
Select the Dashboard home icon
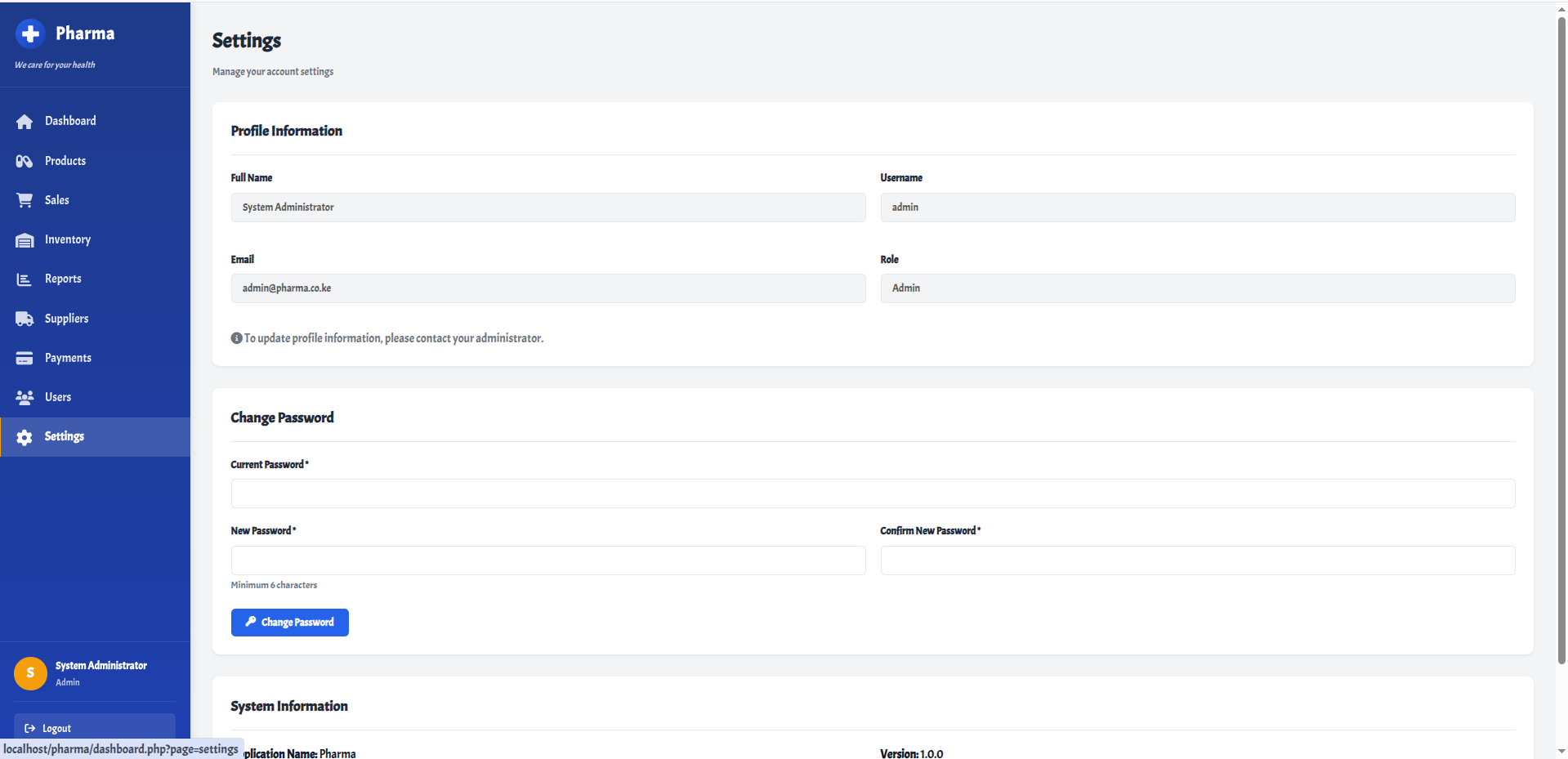click(25, 121)
